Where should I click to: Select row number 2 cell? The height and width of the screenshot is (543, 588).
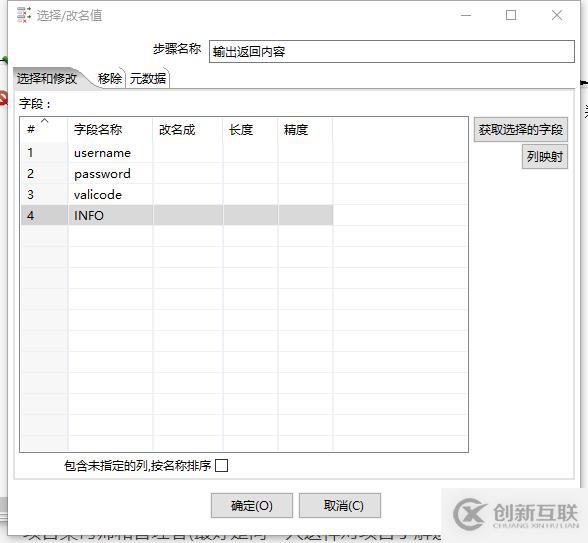(44, 174)
